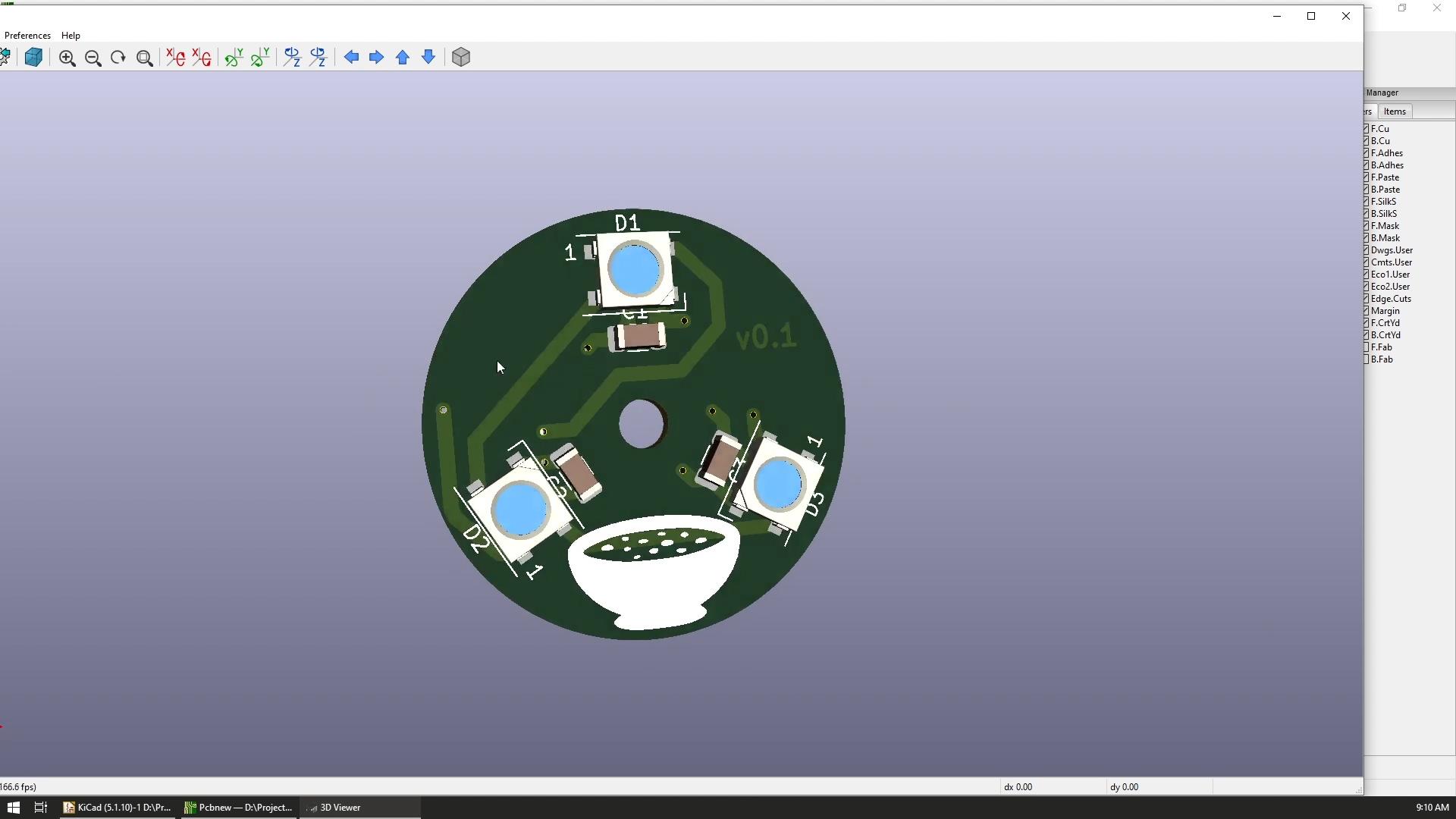Move the board left with the arrow icon
This screenshot has height=819, width=1456.
pos(351,58)
